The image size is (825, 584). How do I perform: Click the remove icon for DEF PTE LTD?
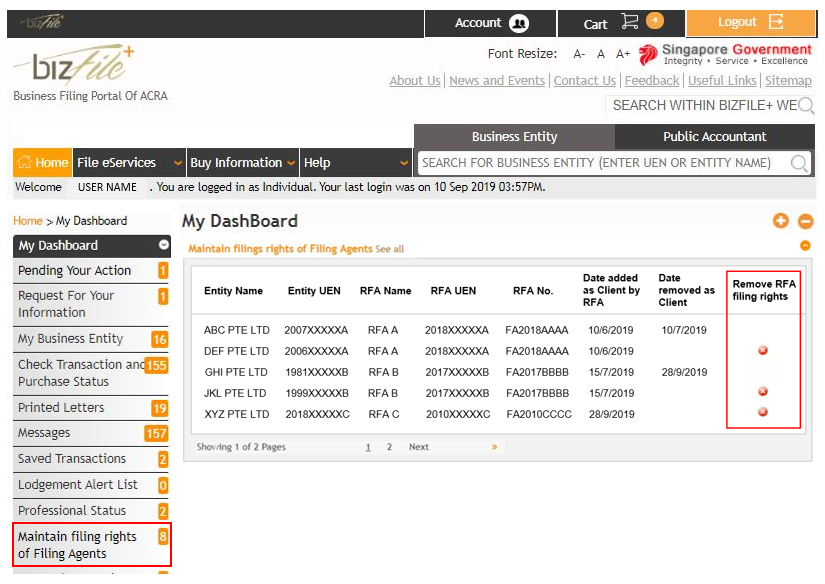(x=763, y=351)
